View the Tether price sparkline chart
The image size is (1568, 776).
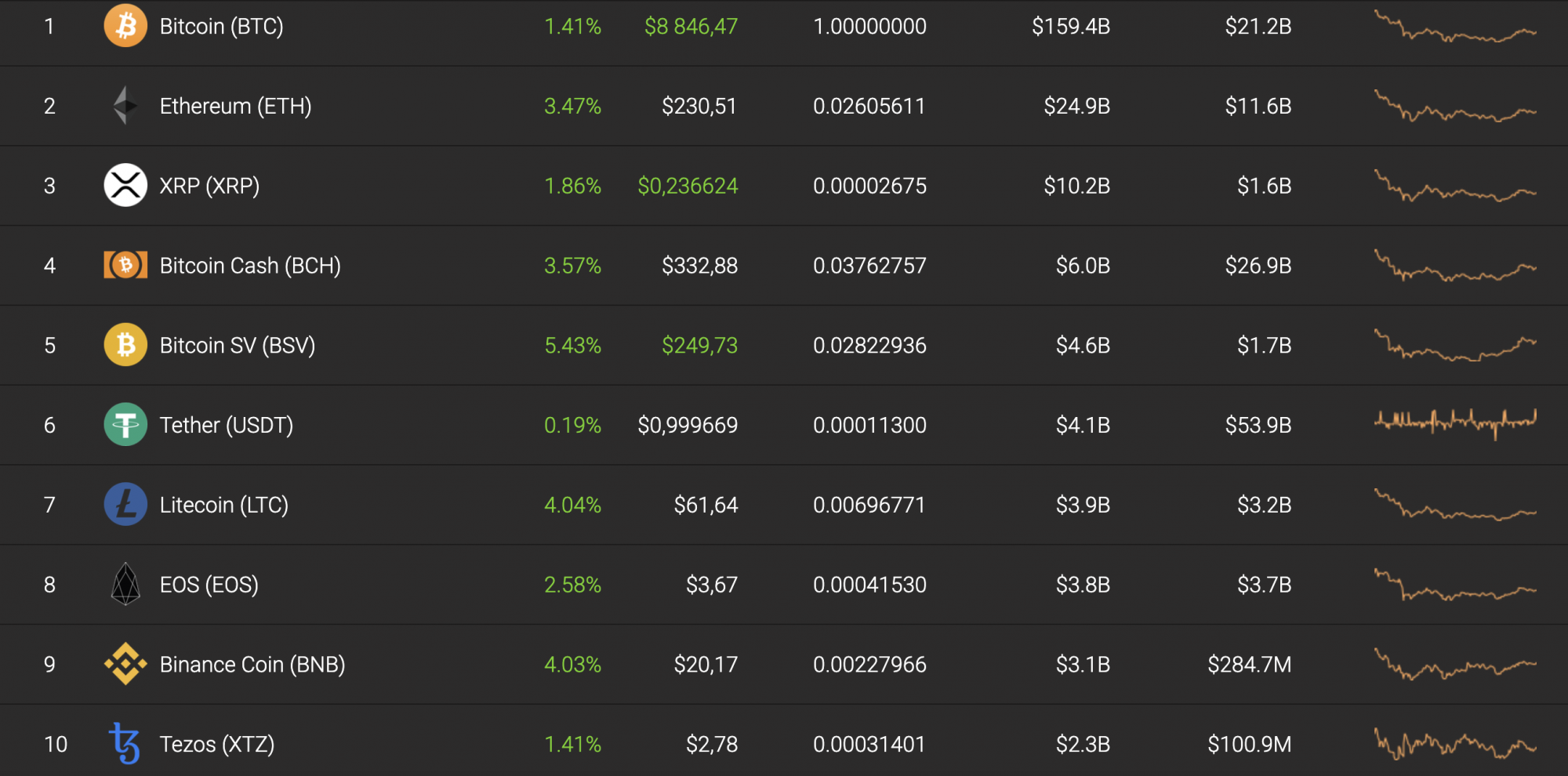click(1455, 423)
